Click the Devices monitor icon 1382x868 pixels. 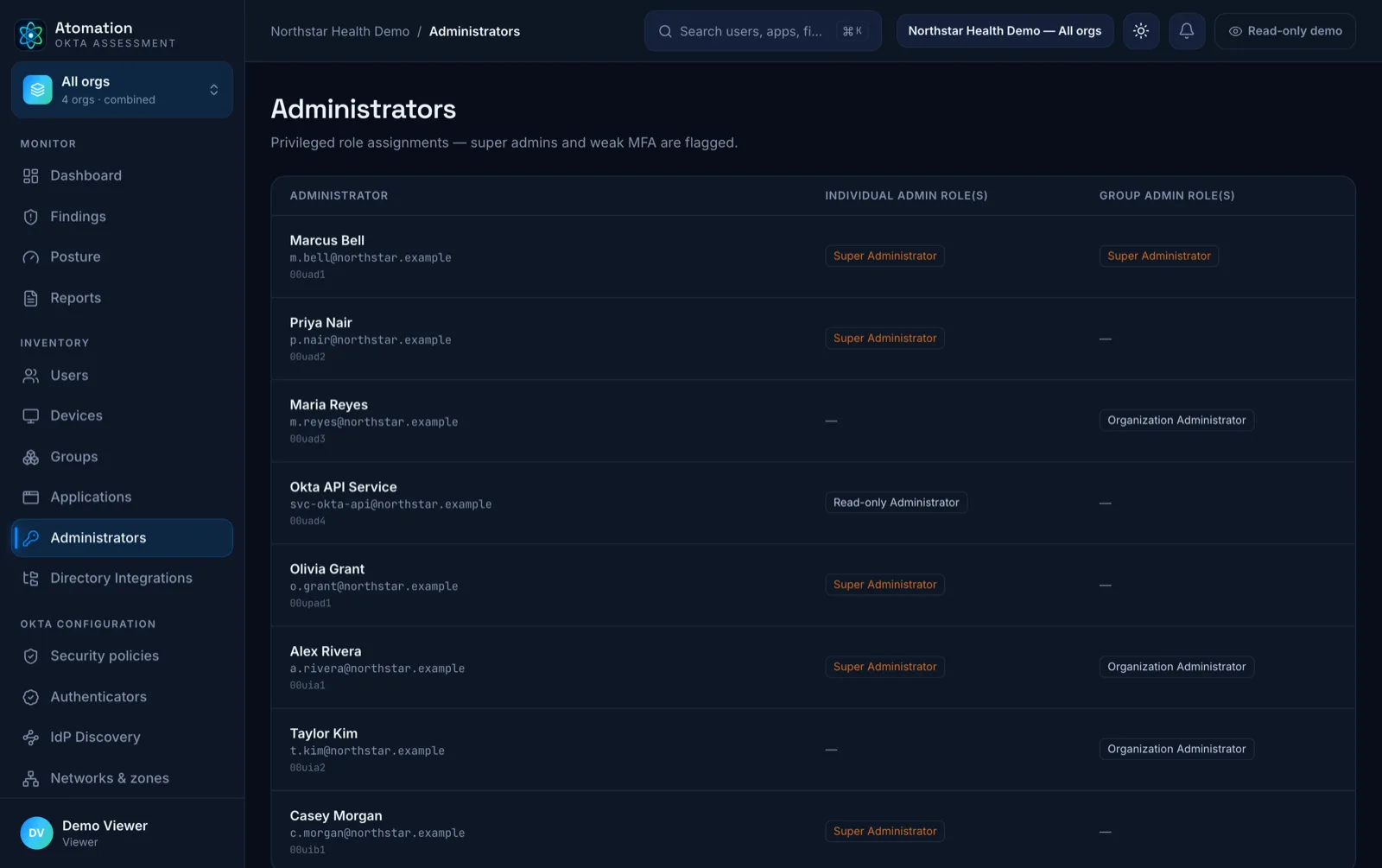(x=31, y=416)
